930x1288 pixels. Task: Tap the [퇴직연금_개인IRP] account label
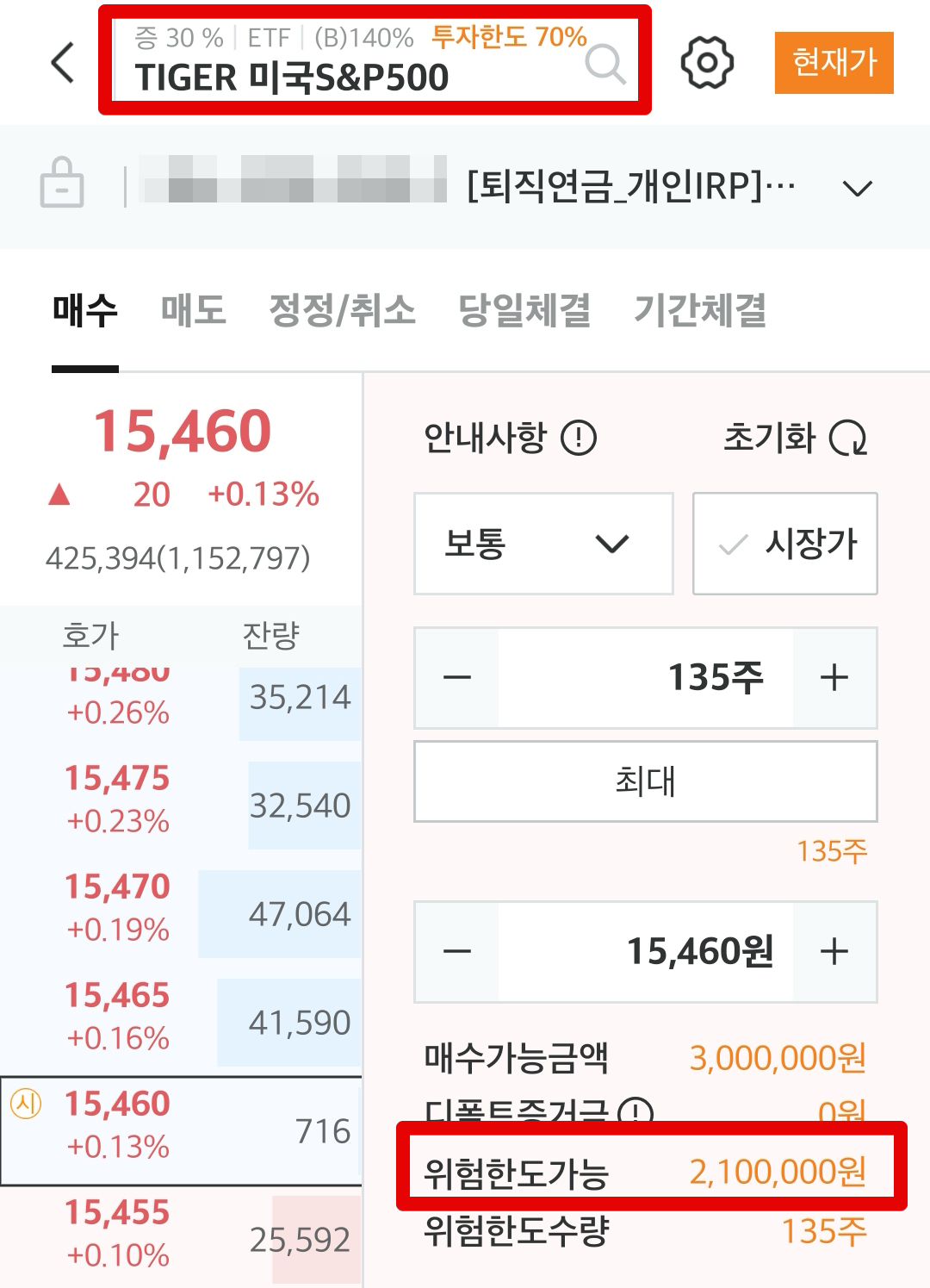[631, 186]
